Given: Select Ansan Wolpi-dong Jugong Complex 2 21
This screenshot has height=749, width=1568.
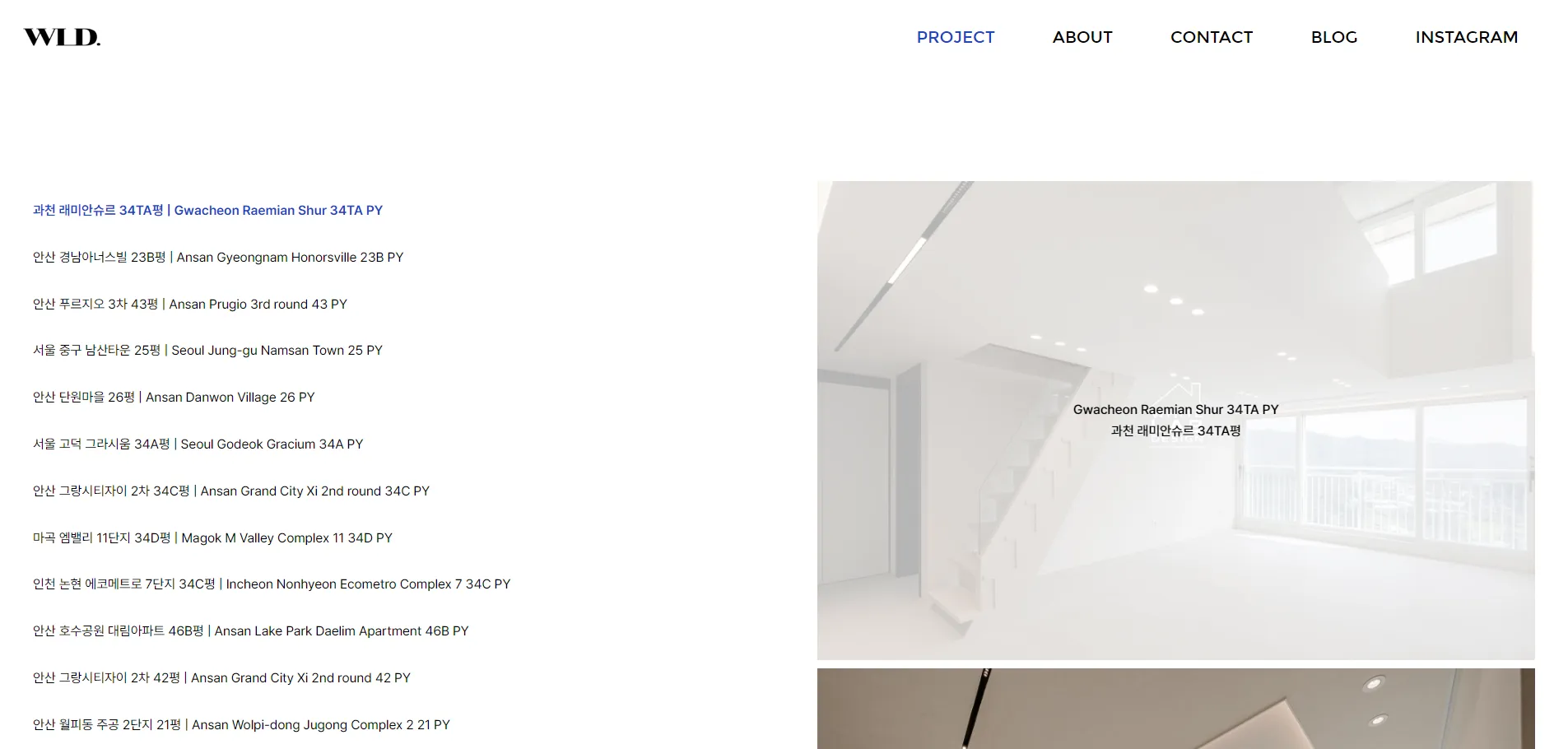Looking at the screenshot, I should pyautogui.click(x=241, y=725).
